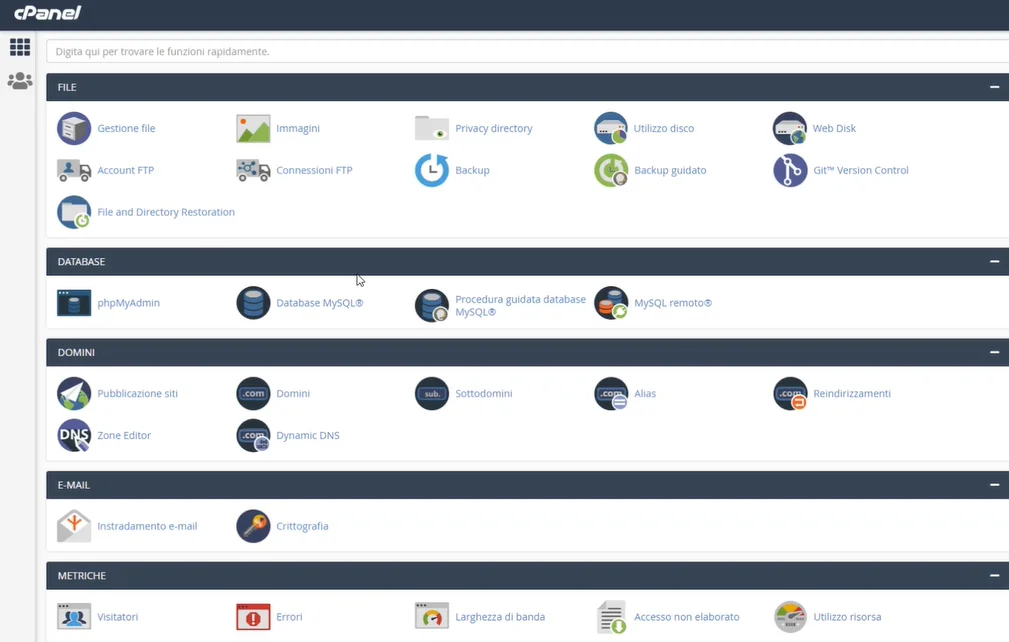
Task: Click the Account FTP truck icon
Action: click(74, 170)
